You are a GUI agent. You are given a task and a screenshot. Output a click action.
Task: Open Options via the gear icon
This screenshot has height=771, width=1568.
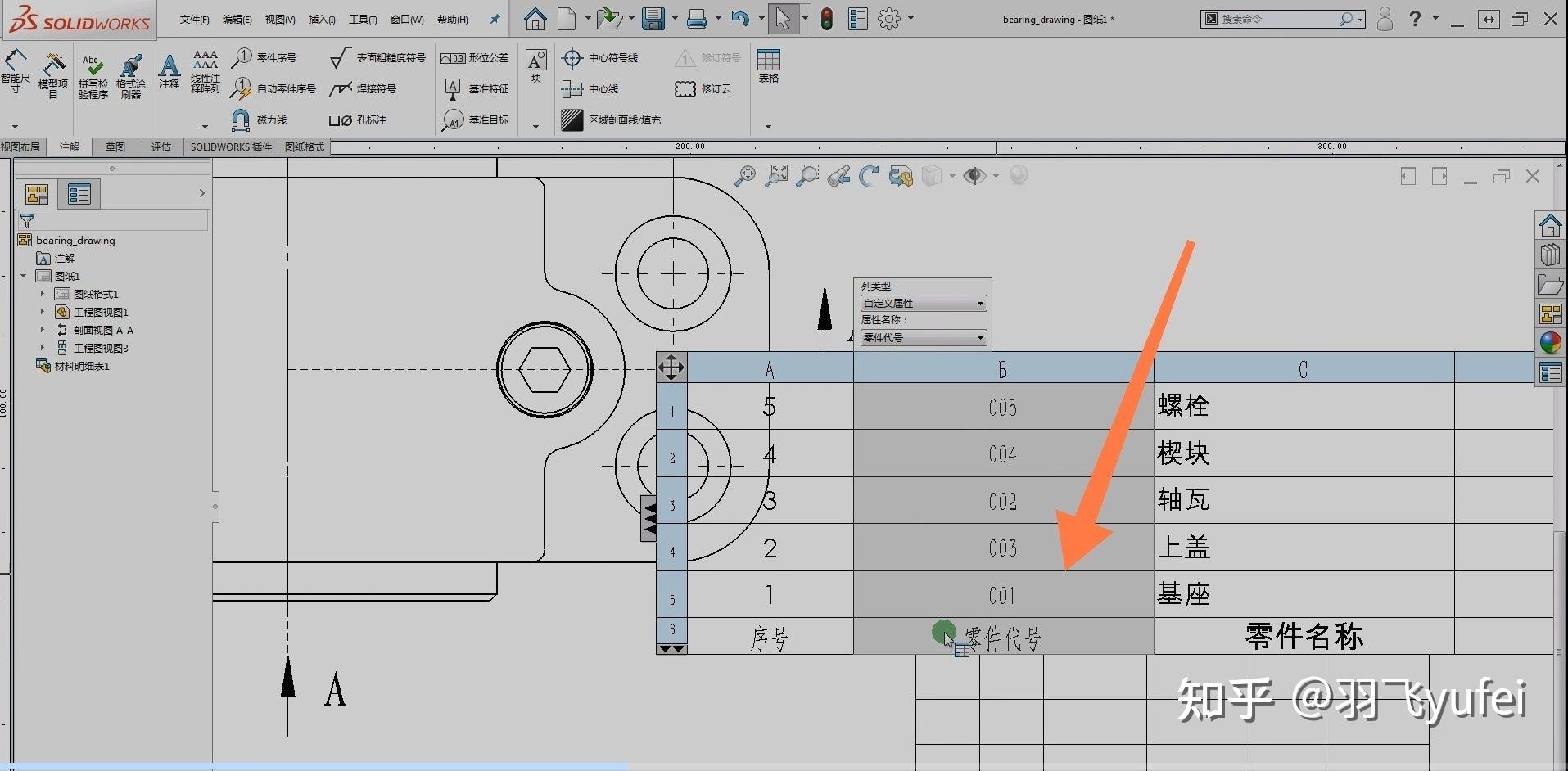coord(889,18)
